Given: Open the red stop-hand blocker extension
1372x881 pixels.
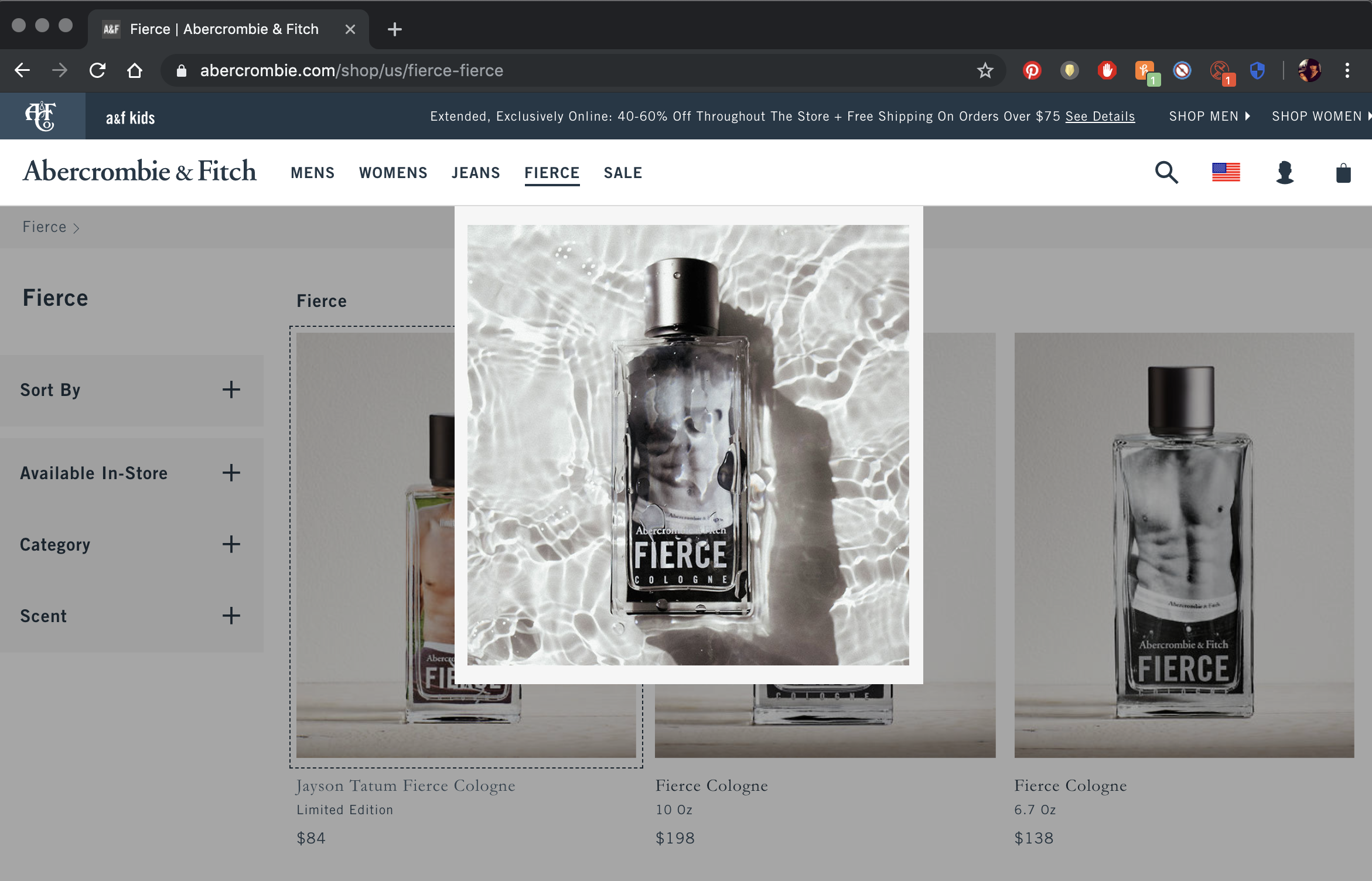Looking at the screenshot, I should (x=1107, y=70).
